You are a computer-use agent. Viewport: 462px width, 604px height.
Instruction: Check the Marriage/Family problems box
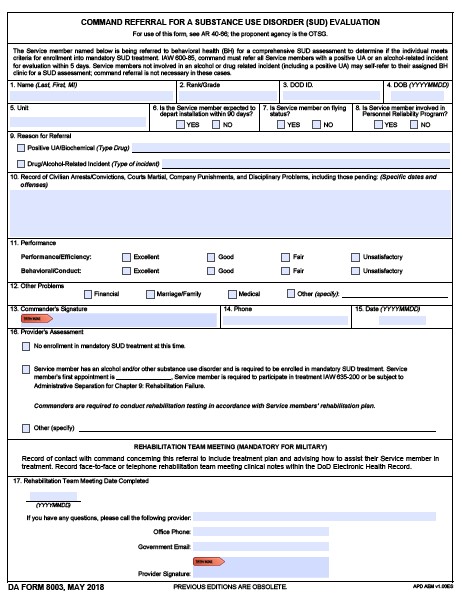click(x=150, y=294)
